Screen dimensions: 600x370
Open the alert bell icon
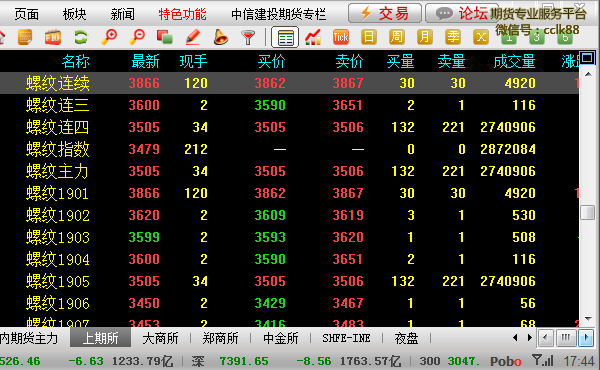click(220, 37)
